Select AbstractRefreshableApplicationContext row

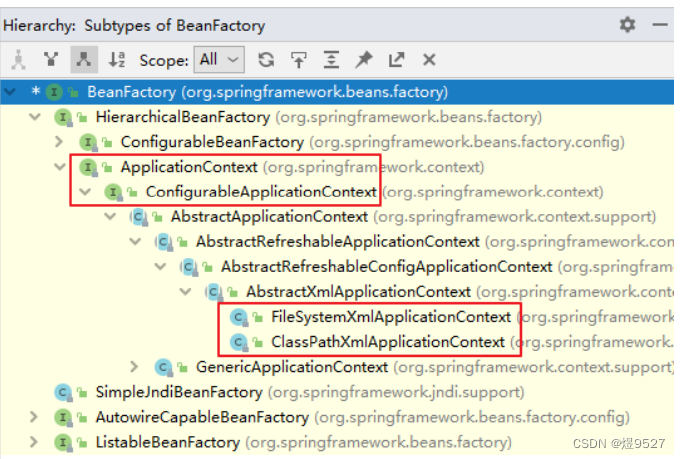coord(337,242)
